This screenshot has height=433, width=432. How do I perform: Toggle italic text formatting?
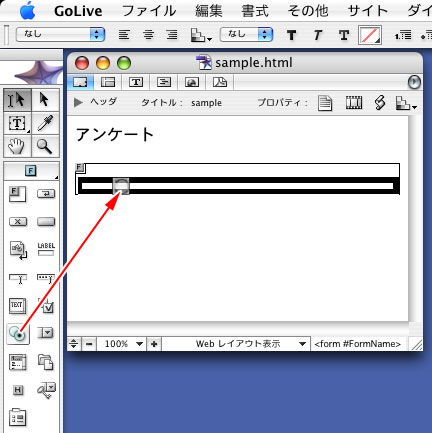click(x=317, y=35)
